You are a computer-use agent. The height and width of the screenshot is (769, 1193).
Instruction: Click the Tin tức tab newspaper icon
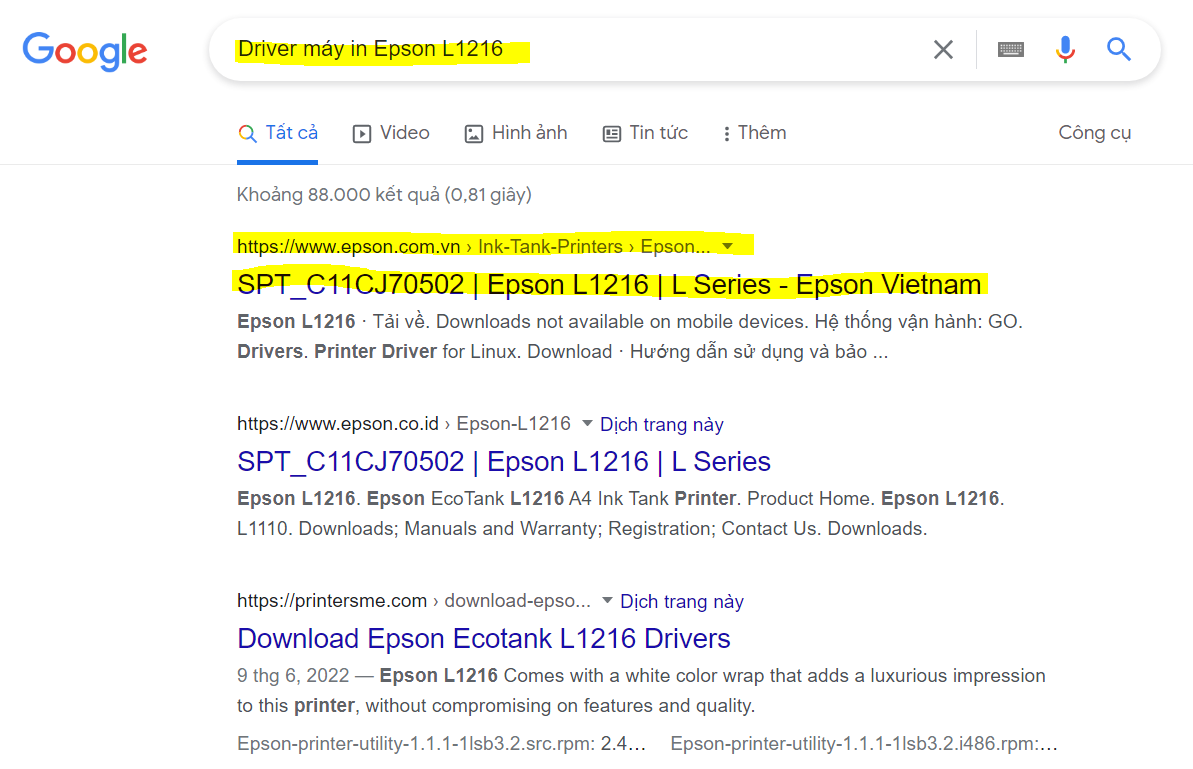(612, 133)
